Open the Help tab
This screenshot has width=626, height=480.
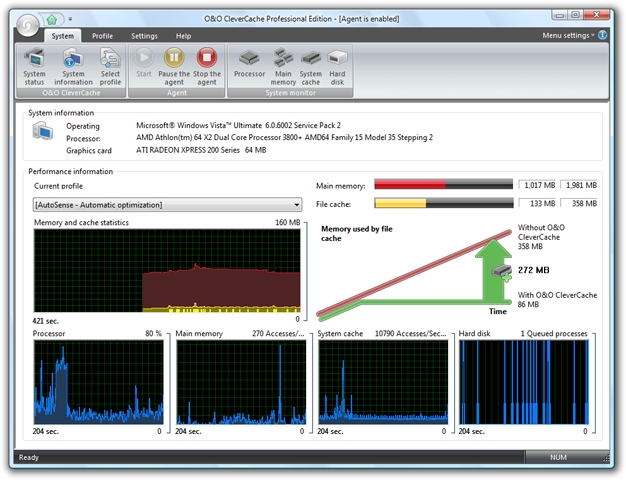coord(183,36)
